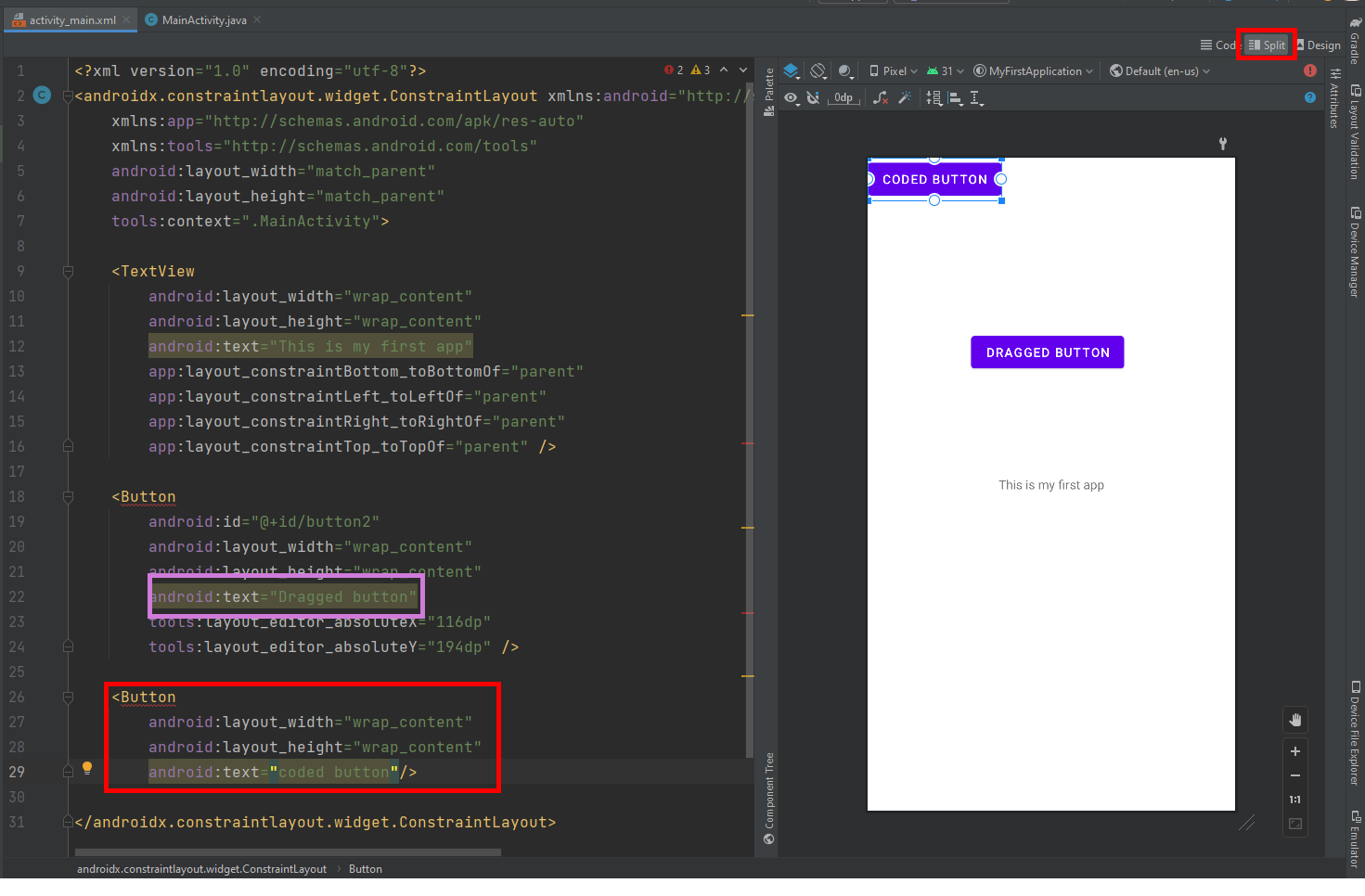Collapse the TextView fold on line 9
The height and width of the screenshot is (896, 1365).
tap(68, 272)
